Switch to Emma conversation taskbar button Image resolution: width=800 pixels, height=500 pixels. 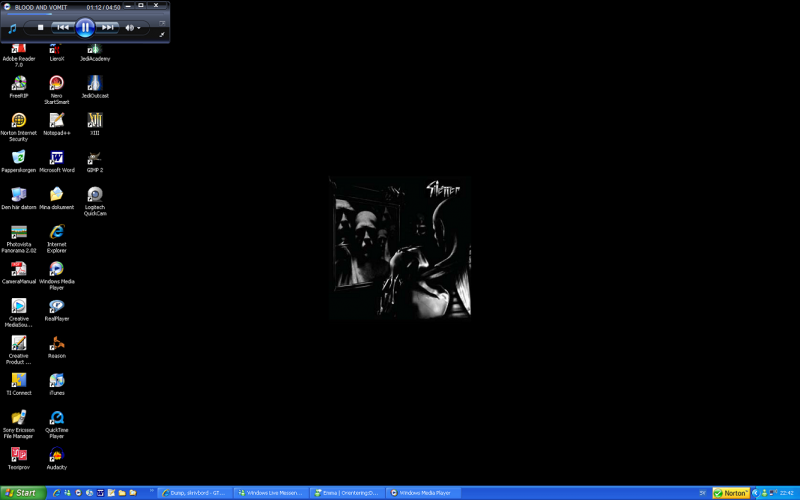pyautogui.click(x=347, y=493)
